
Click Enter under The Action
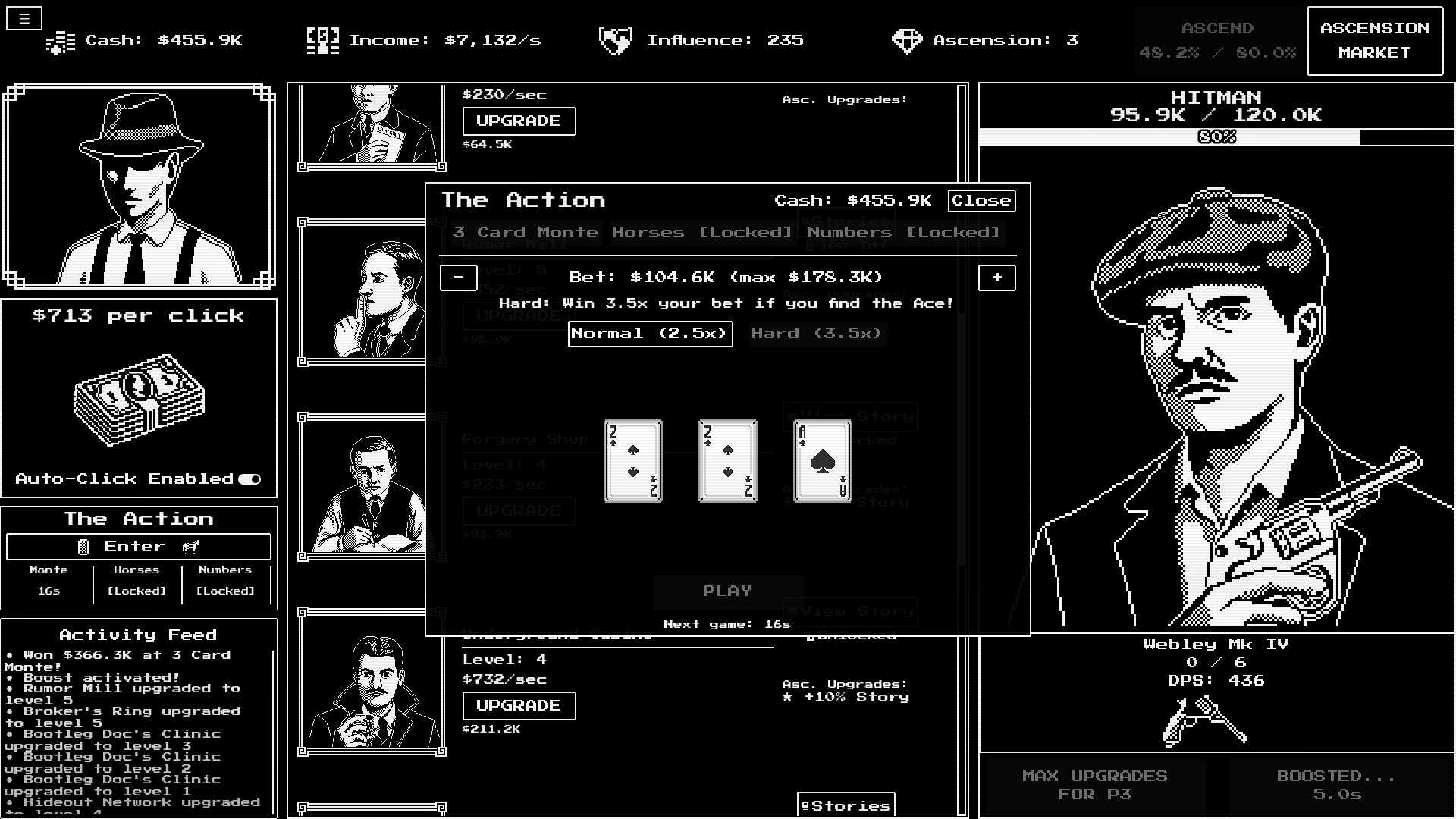139,547
